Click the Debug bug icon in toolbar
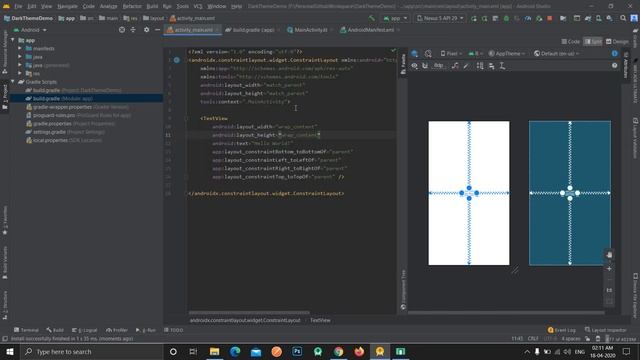Image resolution: width=640 pixels, height=360 pixels. pos(506,18)
